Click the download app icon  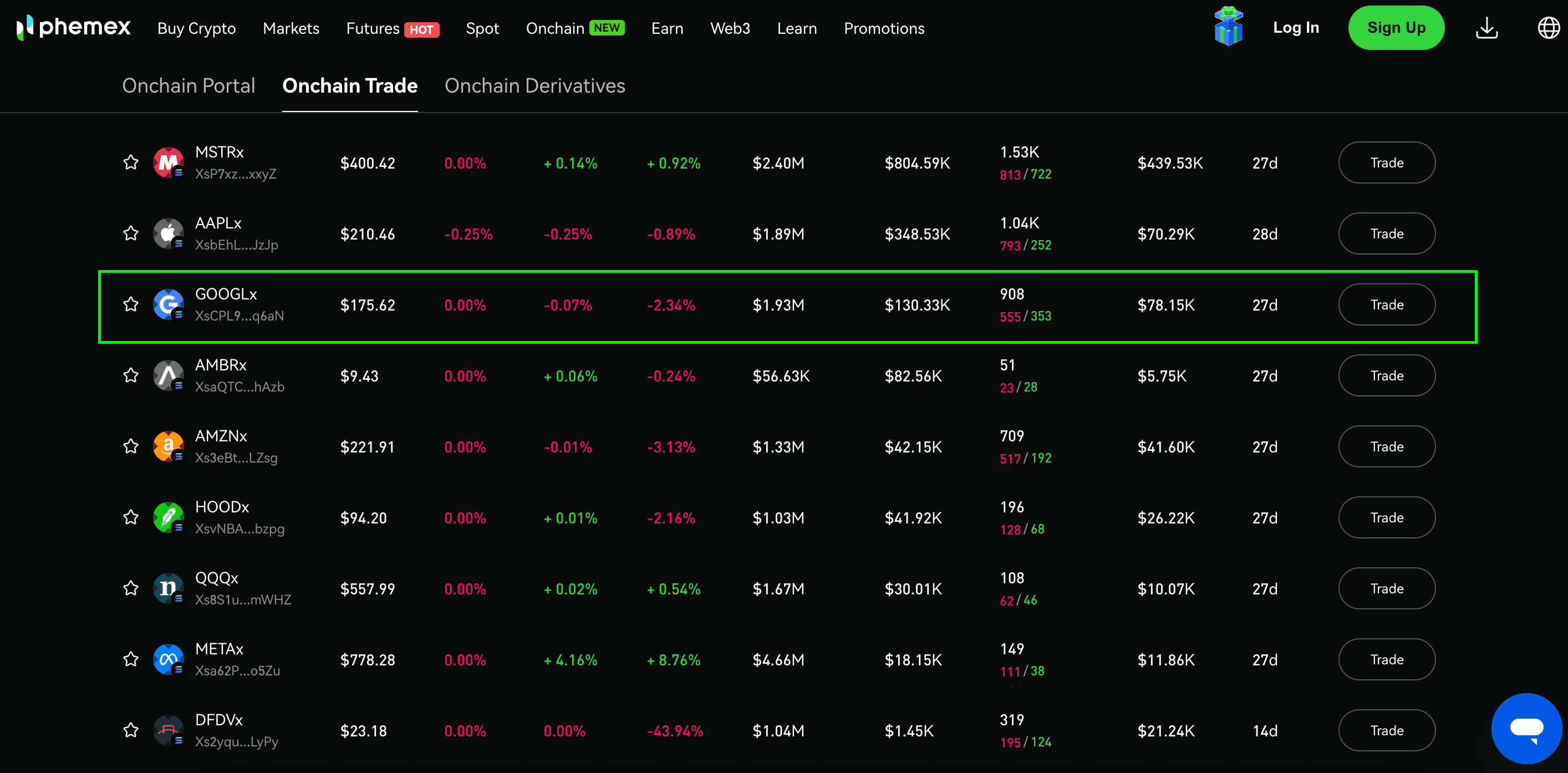pos(1487,28)
